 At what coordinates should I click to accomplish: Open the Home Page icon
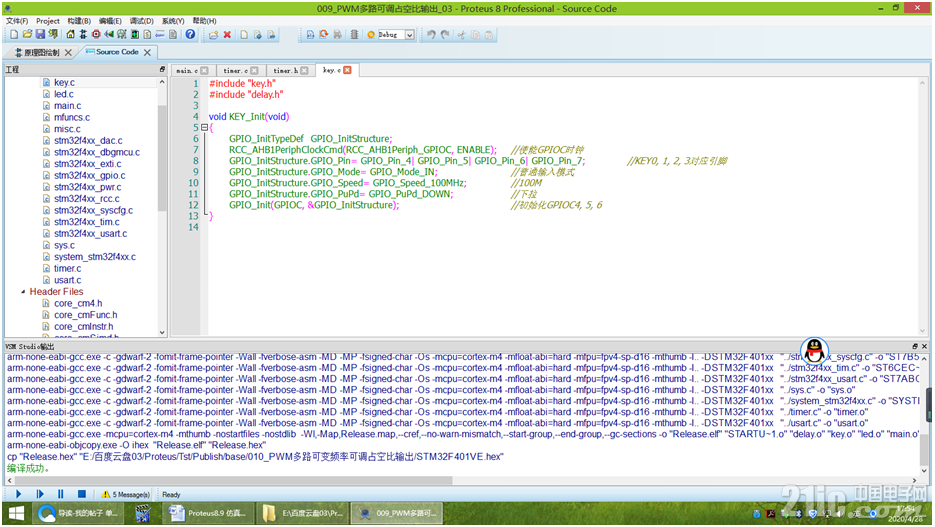pos(70,35)
